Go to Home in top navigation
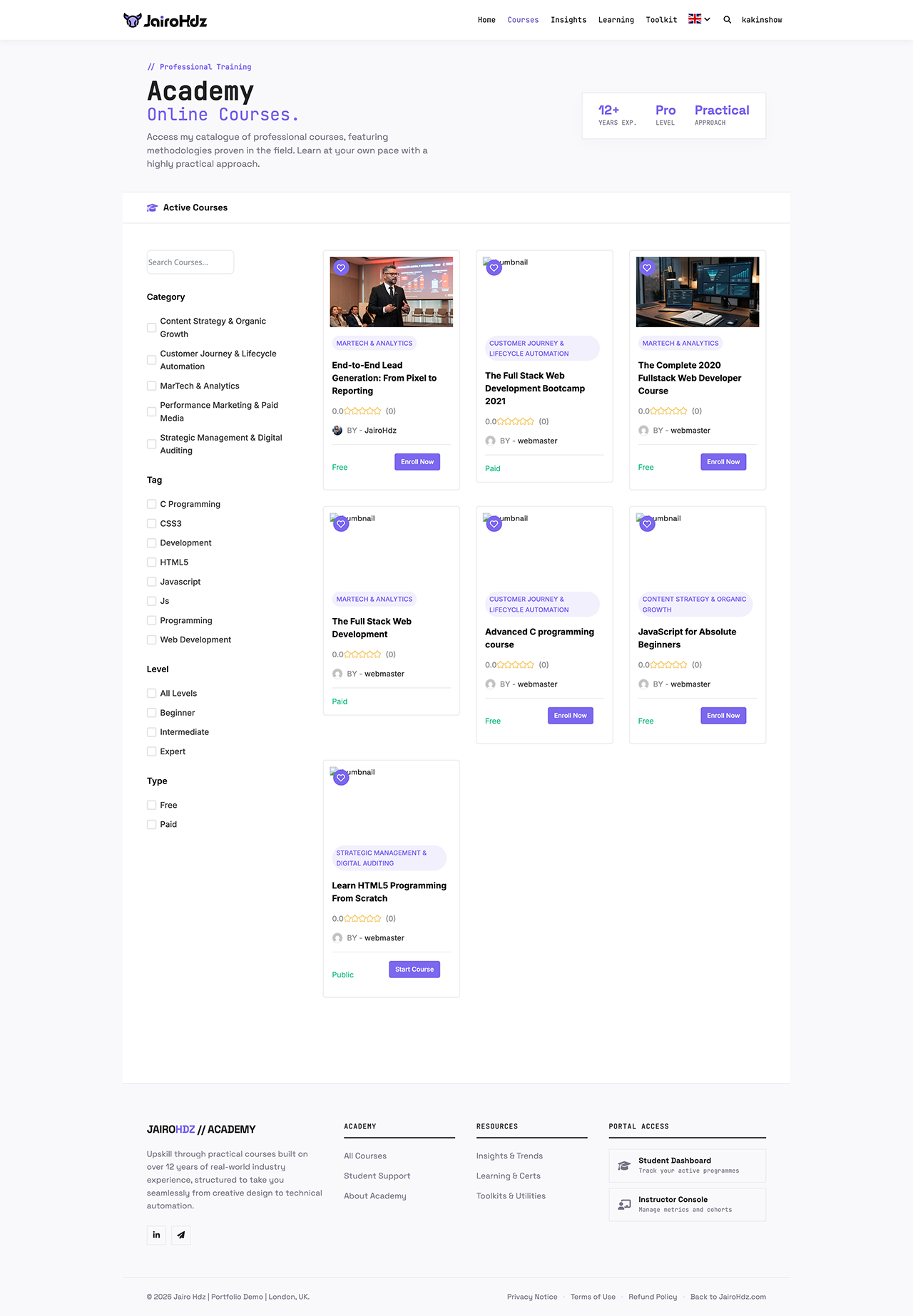913x1316 pixels. 486,20
